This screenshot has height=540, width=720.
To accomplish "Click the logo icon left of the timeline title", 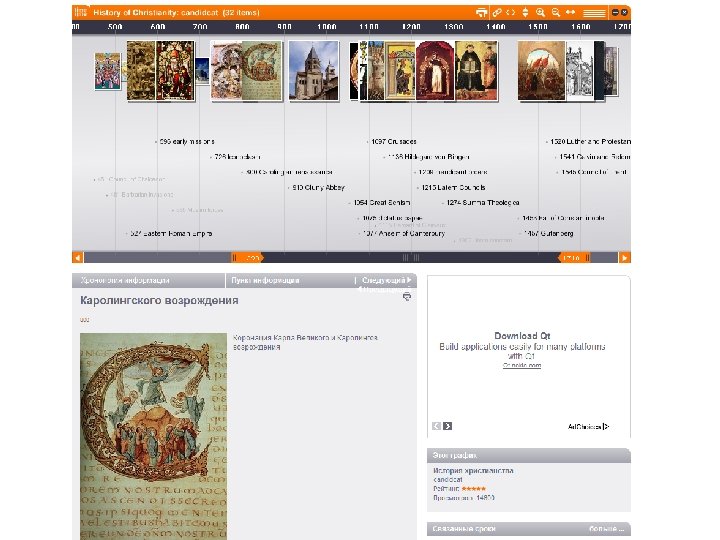I will (x=80, y=12).
